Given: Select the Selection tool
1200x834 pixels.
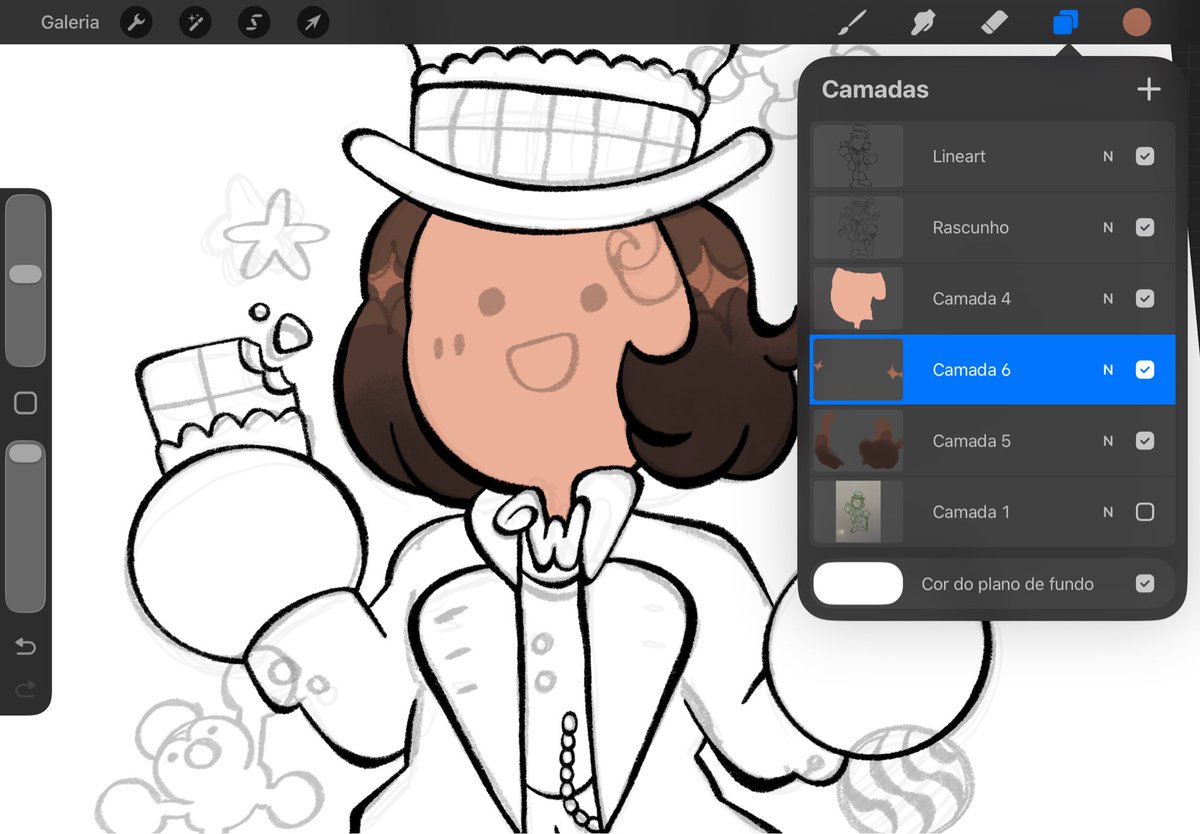Looking at the screenshot, I should tap(253, 22).
